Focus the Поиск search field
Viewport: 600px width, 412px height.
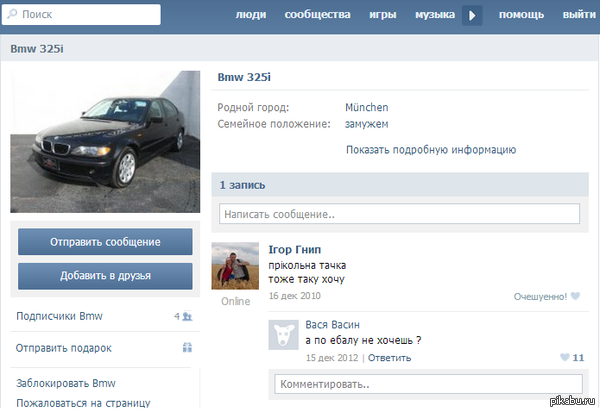pos(81,15)
